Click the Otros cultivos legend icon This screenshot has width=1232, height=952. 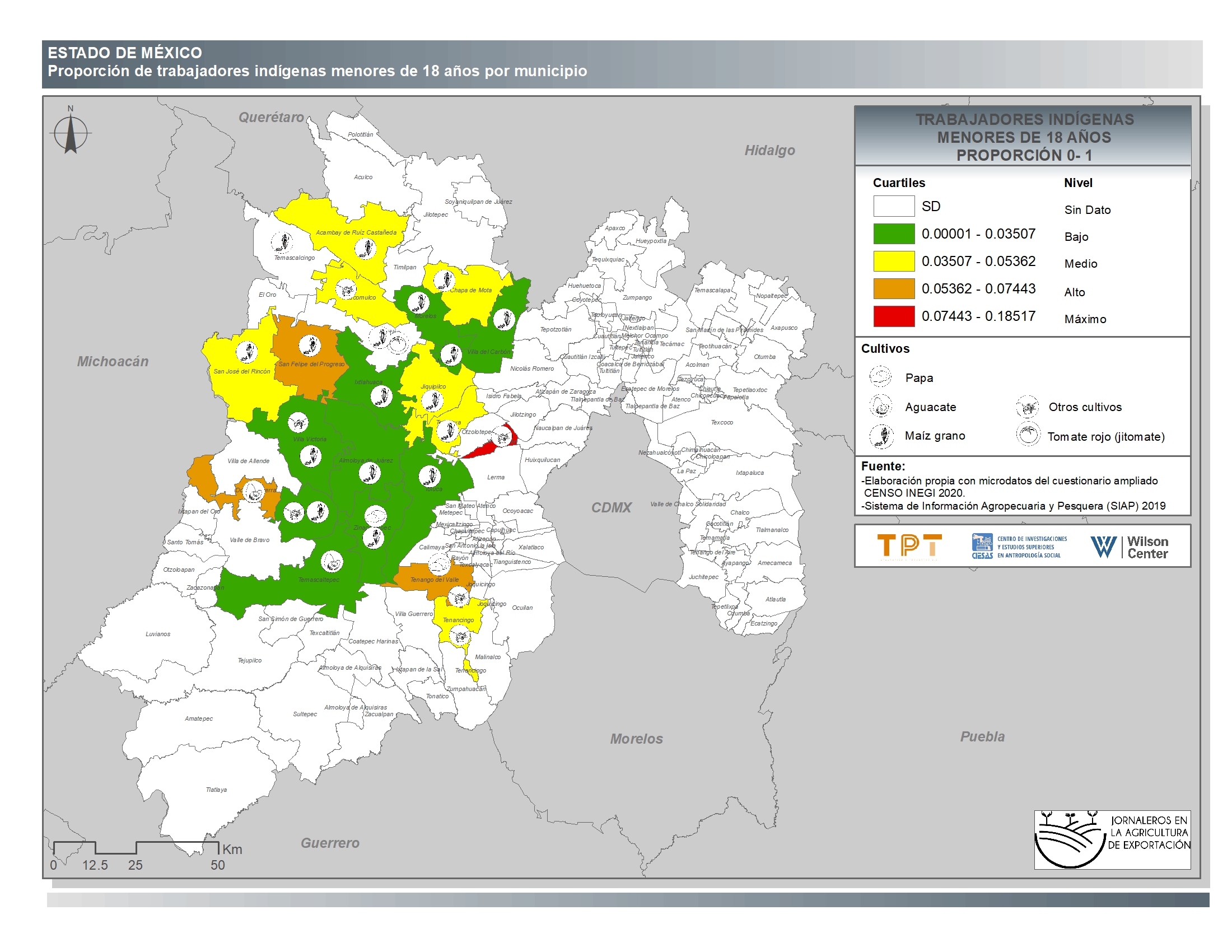[1028, 406]
